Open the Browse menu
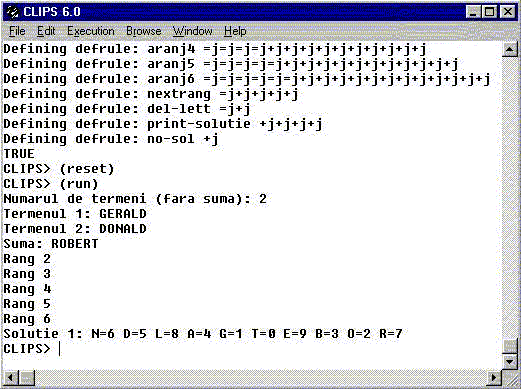 pyautogui.click(x=144, y=31)
